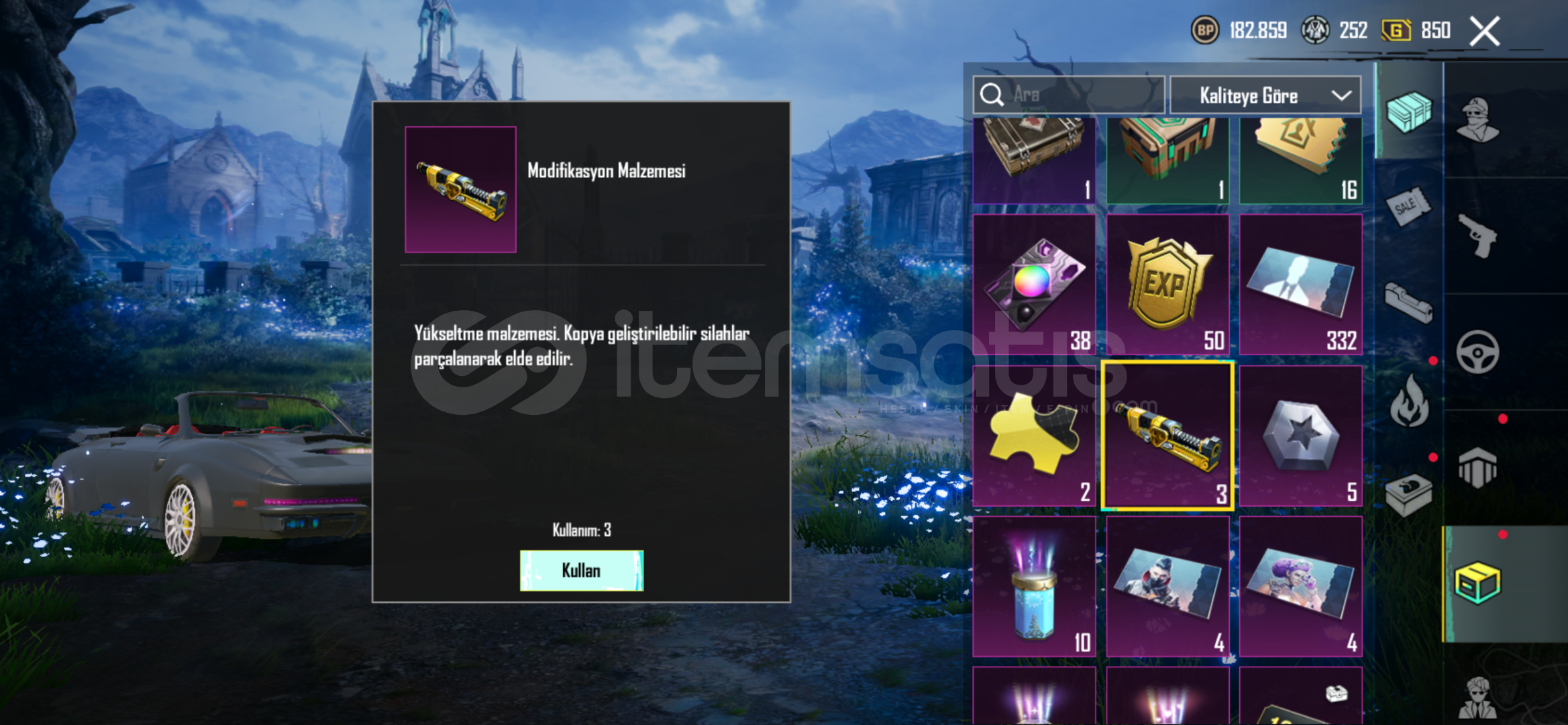Image resolution: width=1568 pixels, height=725 pixels.
Task: Select the flame icon category
Action: tap(1409, 401)
